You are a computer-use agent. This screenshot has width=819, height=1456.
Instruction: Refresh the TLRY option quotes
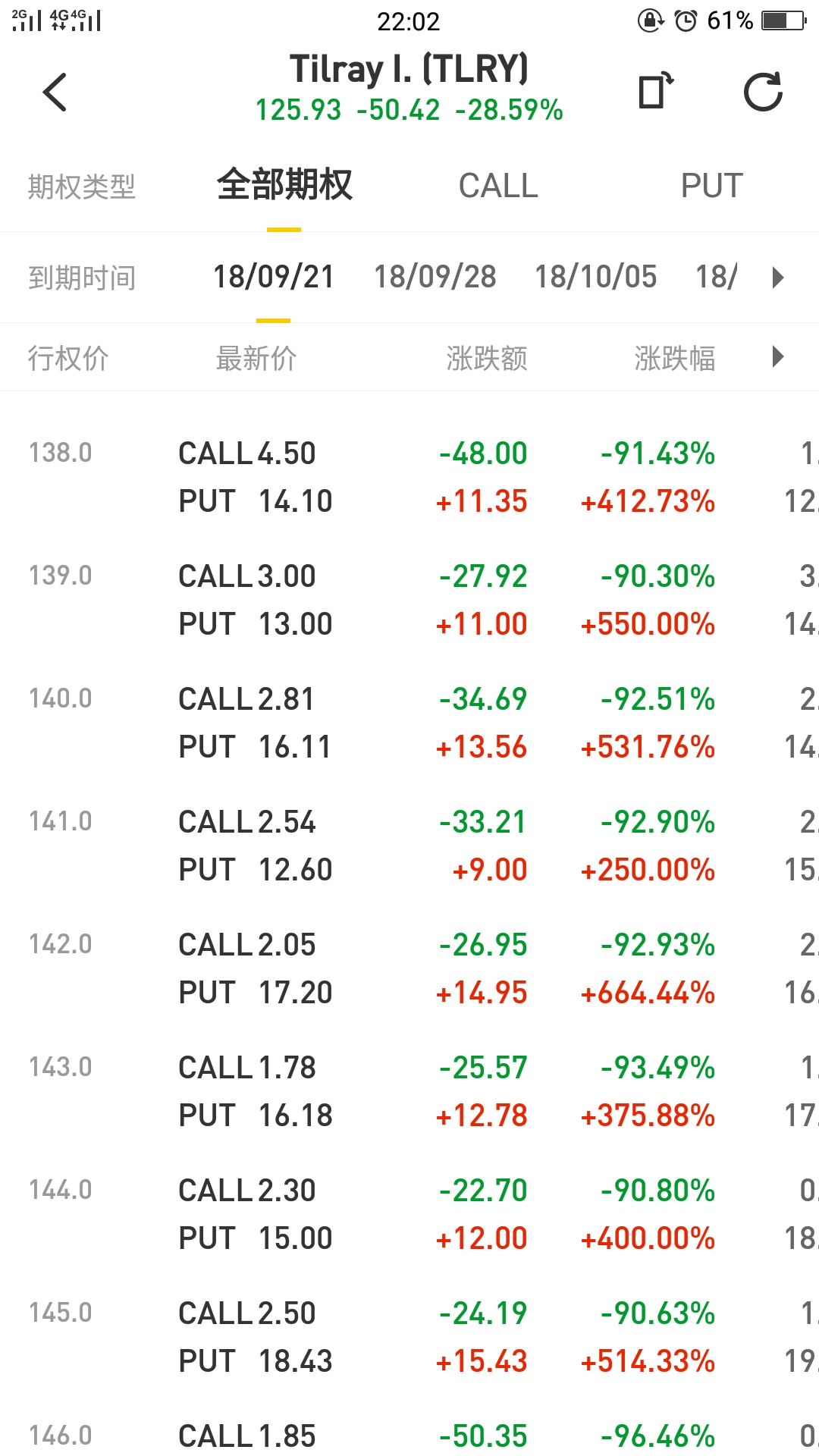click(763, 92)
